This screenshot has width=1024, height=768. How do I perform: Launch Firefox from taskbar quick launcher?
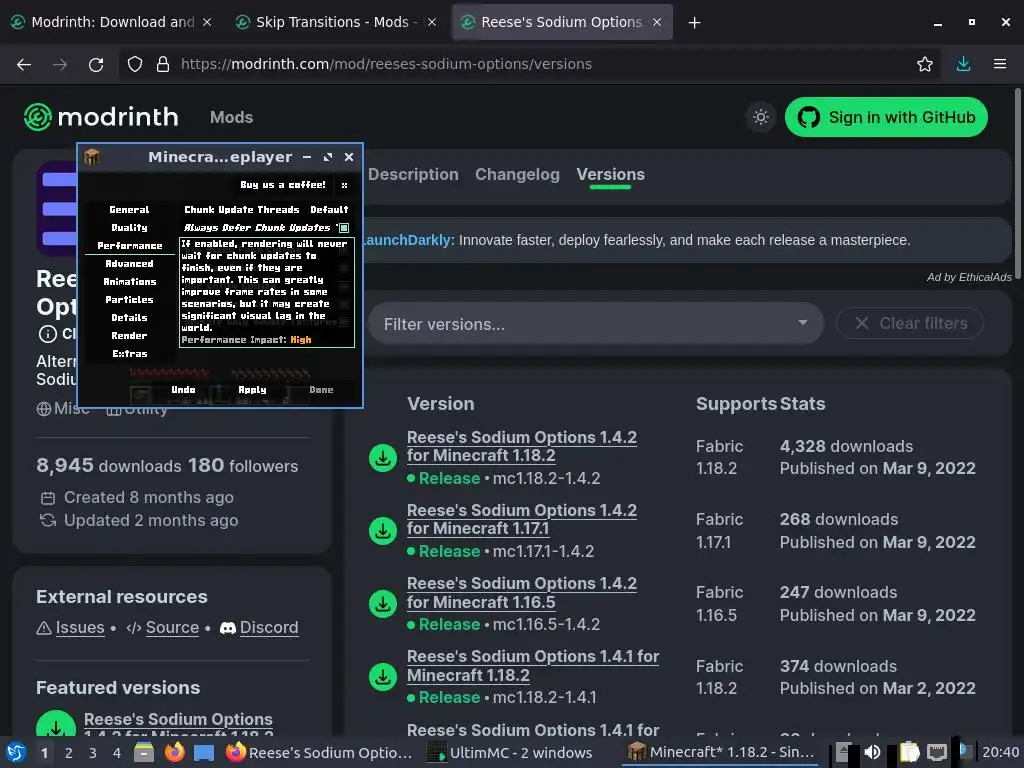coord(174,752)
